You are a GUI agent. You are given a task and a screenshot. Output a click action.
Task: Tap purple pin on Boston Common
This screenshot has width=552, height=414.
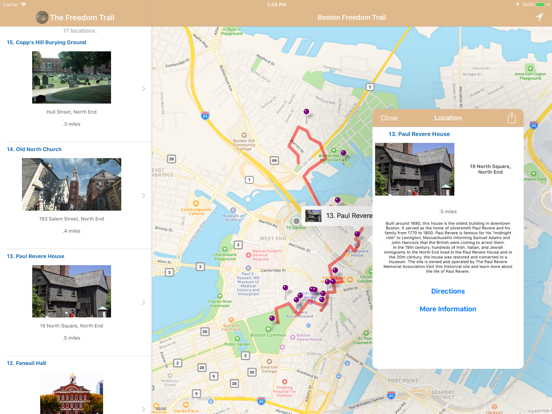coord(272,319)
